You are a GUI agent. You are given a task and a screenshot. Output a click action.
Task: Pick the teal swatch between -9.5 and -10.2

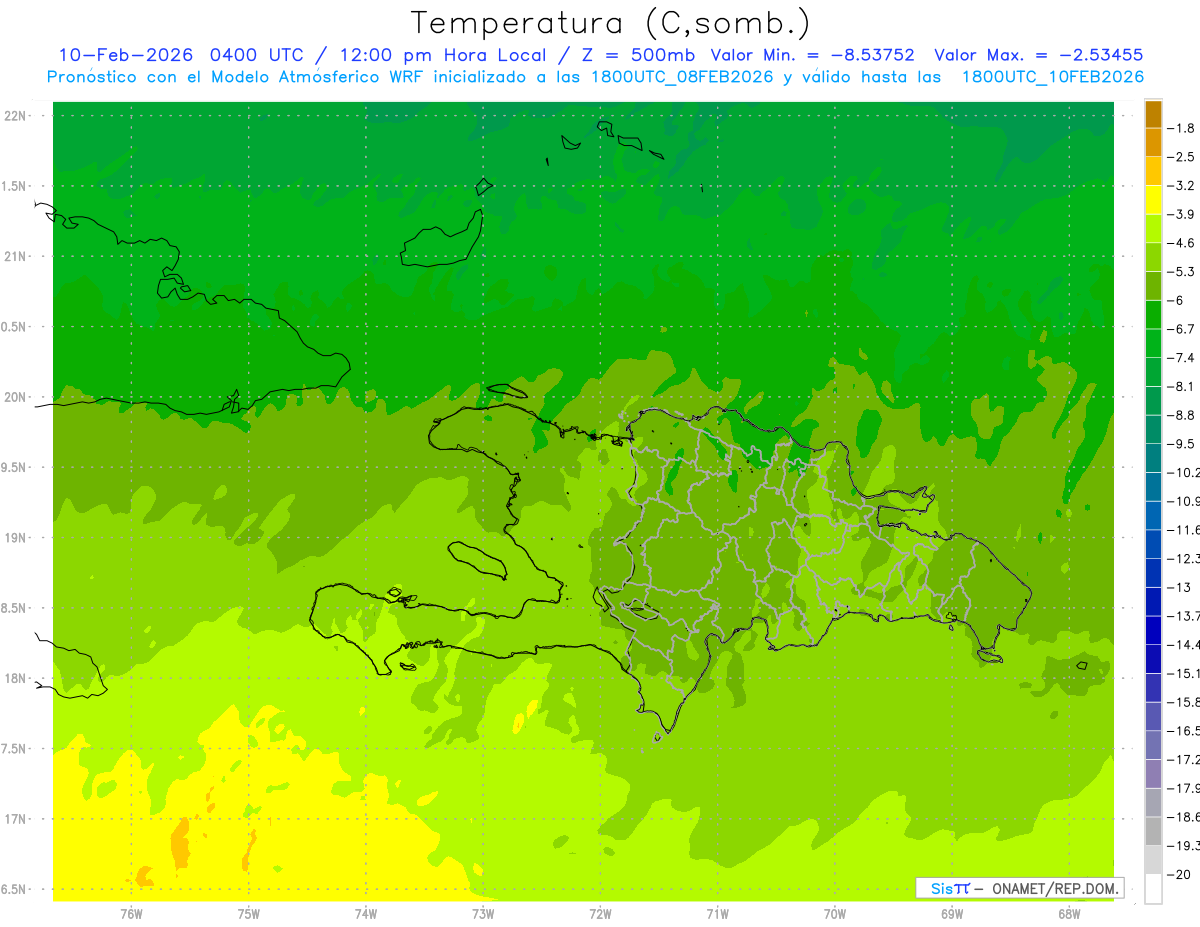pos(1153,458)
